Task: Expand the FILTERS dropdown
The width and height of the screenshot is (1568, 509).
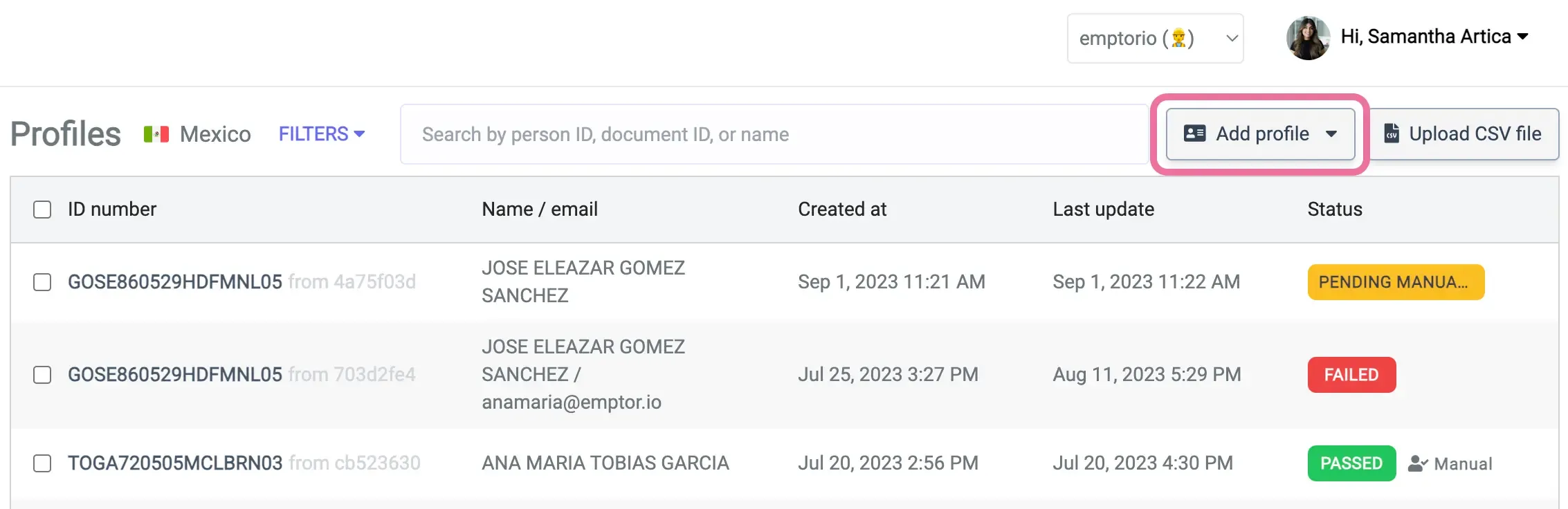Action: (321, 134)
